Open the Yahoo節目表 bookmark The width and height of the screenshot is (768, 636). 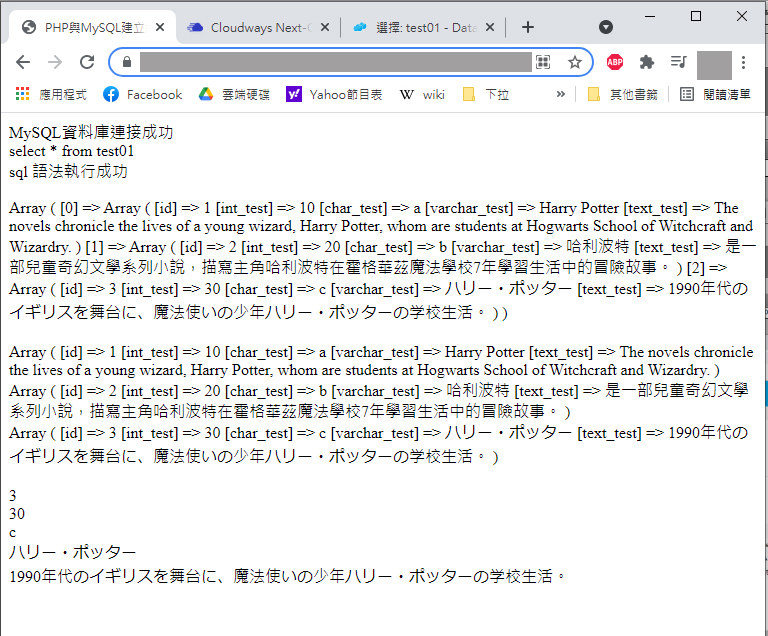coord(334,94)
